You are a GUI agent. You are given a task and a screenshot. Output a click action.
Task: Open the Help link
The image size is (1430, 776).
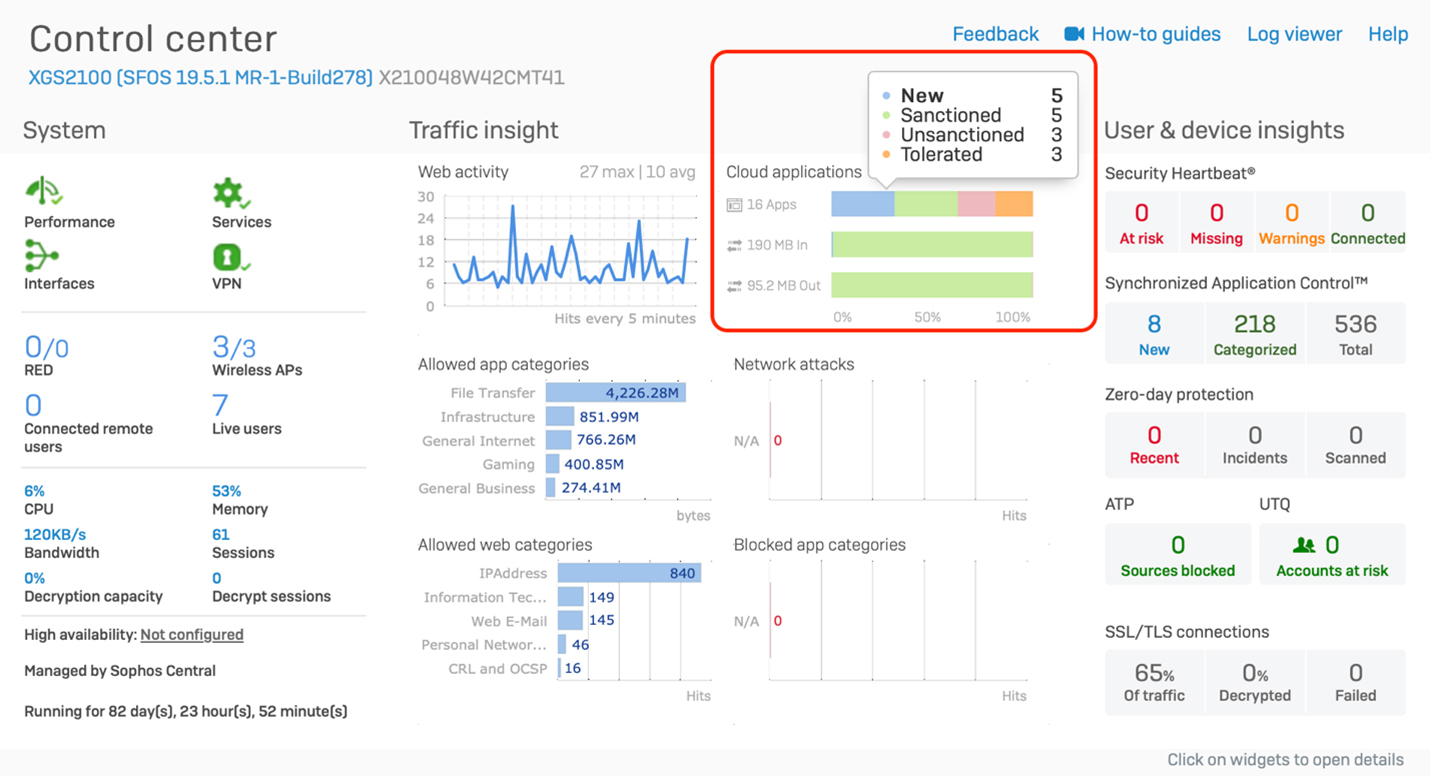click(1388, 34)
